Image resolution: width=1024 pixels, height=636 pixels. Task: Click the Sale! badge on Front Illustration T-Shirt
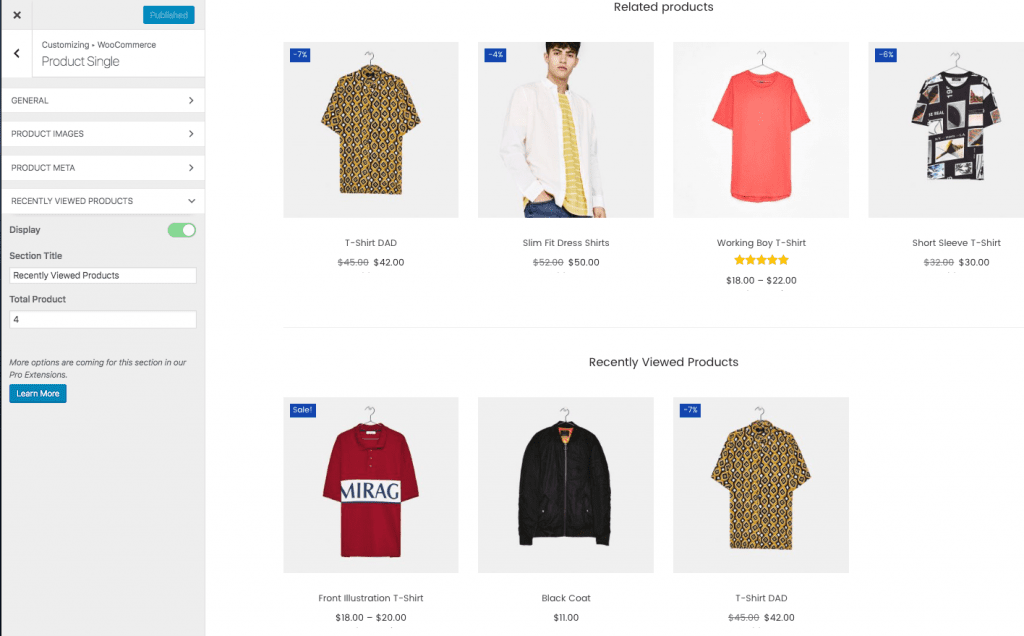click(x=302, y=410)
